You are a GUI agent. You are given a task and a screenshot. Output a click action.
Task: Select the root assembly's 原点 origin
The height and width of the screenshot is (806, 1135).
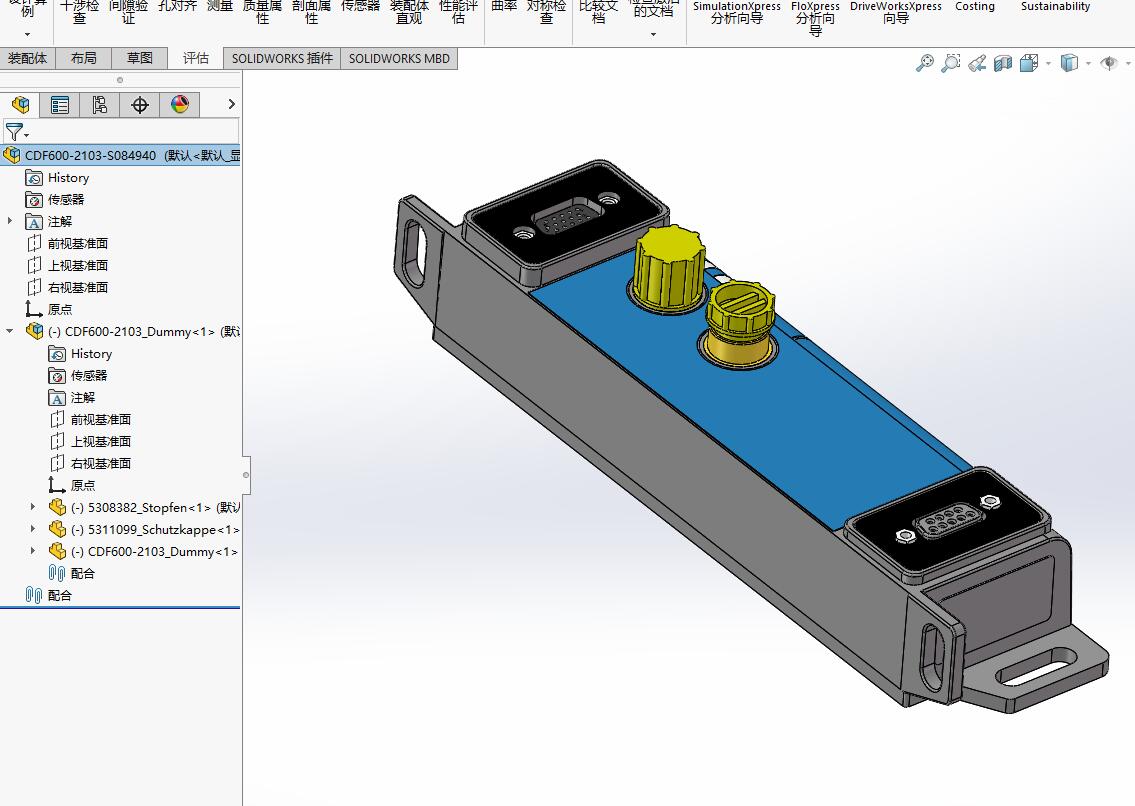(49, 309)
